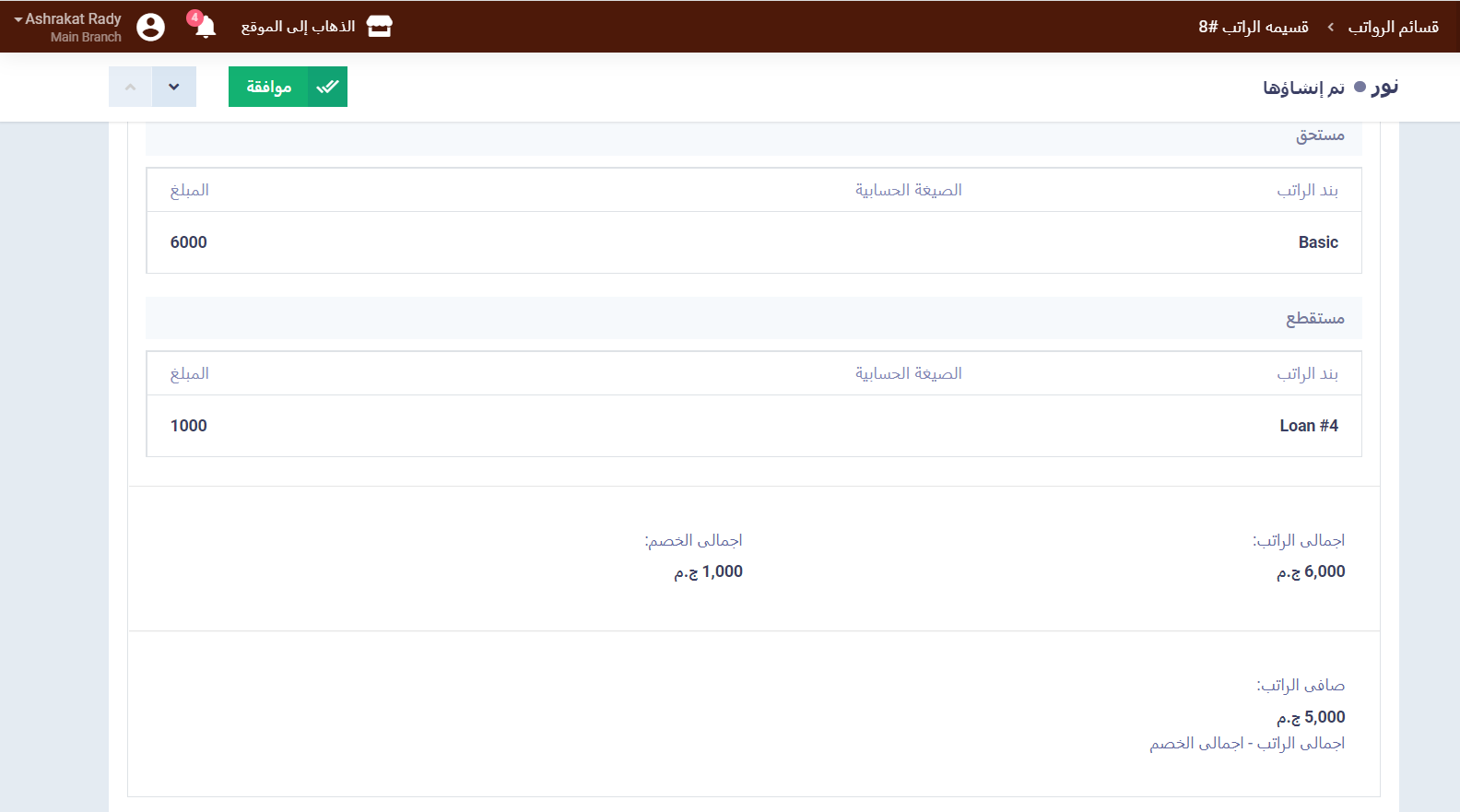Click the double-check icon on approve button
Image resolution: width=1460 pixels, height=812 pixels.
328,87
